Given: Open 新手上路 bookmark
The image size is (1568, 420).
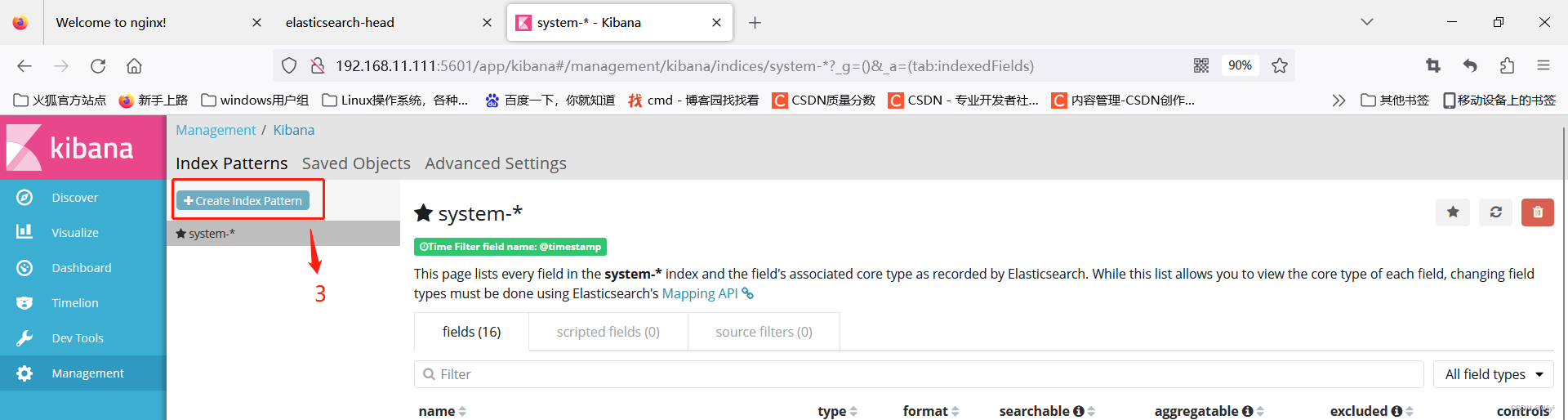Looking at the screenshot, I should (153, 100).
